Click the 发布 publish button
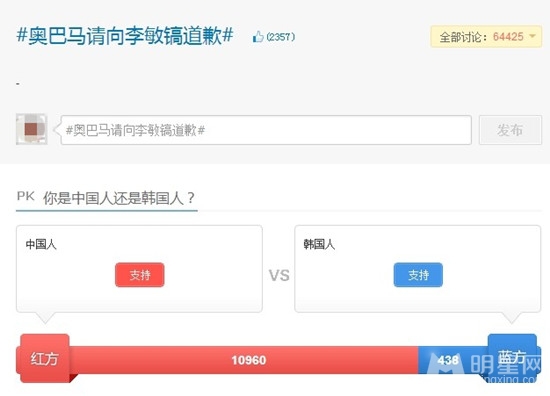This screenshot has width=550, height=396. click(510, 130)
